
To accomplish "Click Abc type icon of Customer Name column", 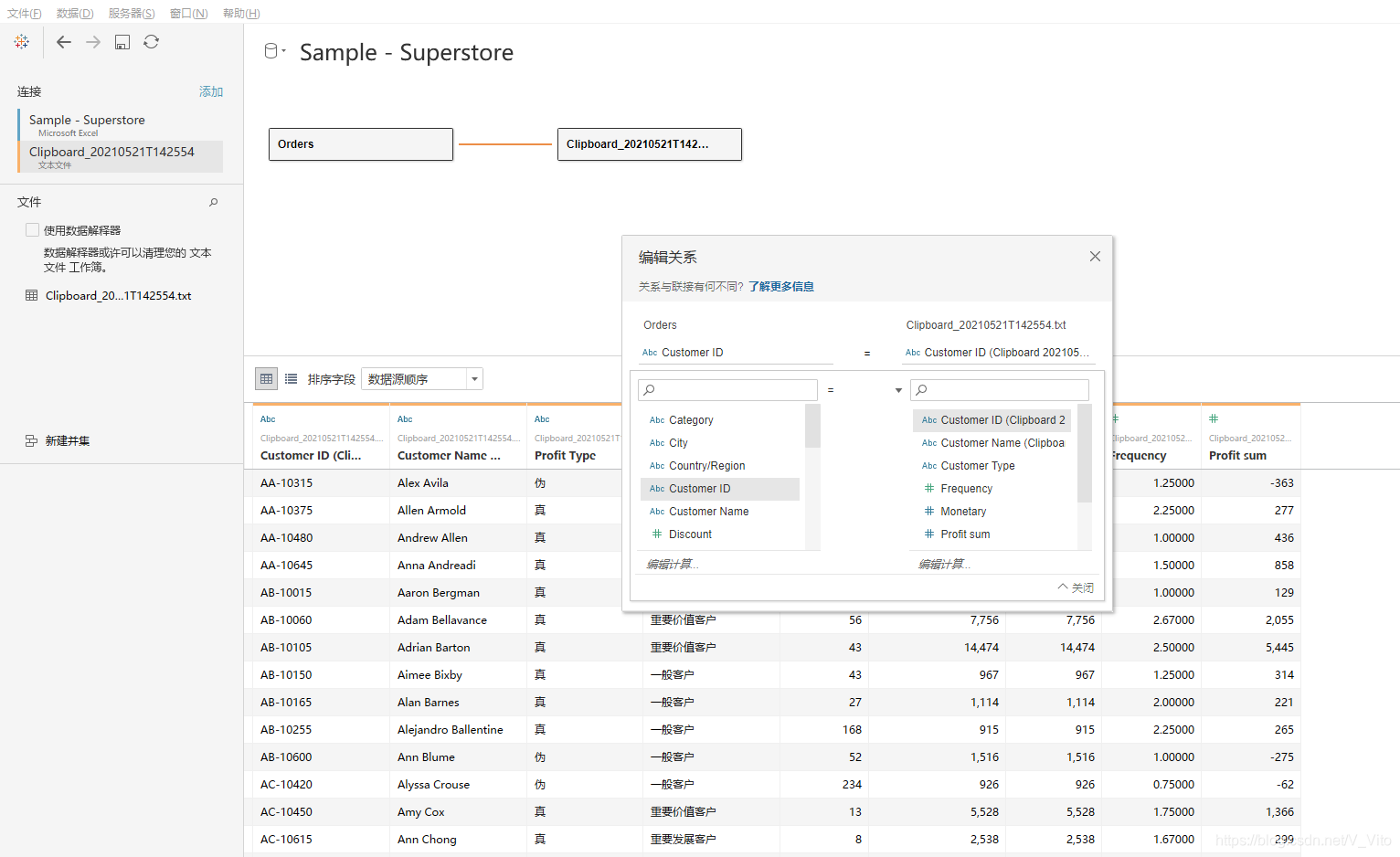I will (405, 419).
